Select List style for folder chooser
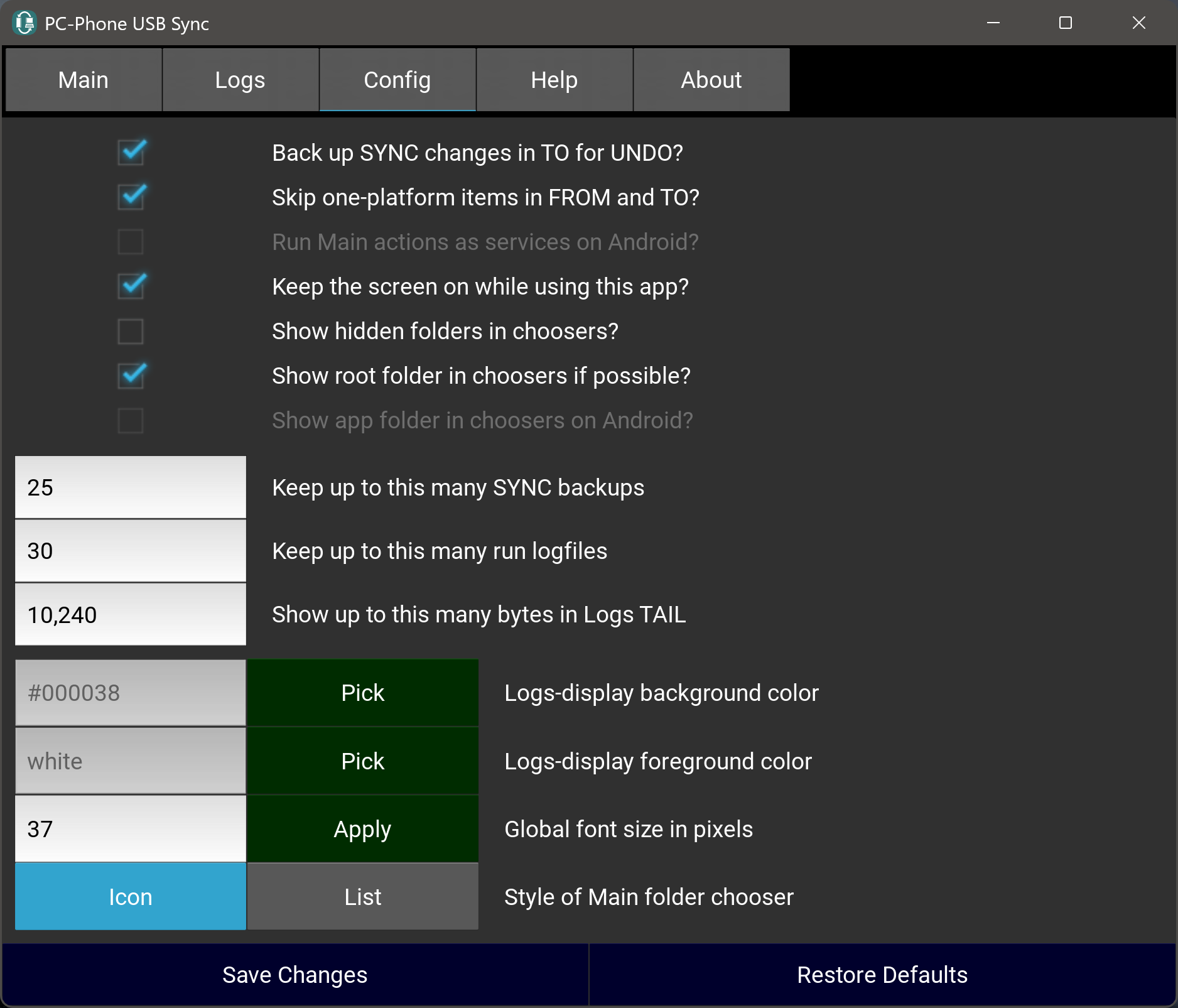1178x1008 pixels. 362,897
